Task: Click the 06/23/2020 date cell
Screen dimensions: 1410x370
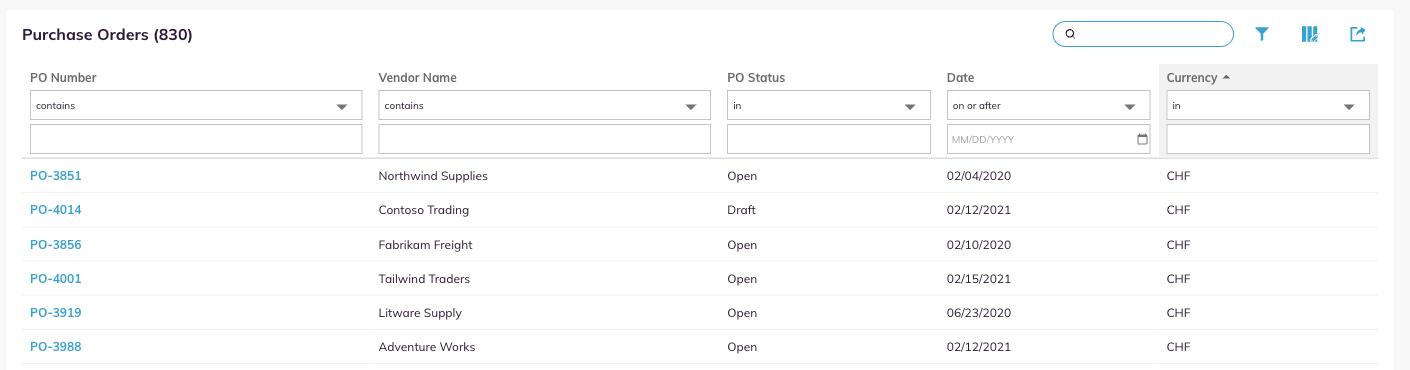Action: tap(979, 313)
